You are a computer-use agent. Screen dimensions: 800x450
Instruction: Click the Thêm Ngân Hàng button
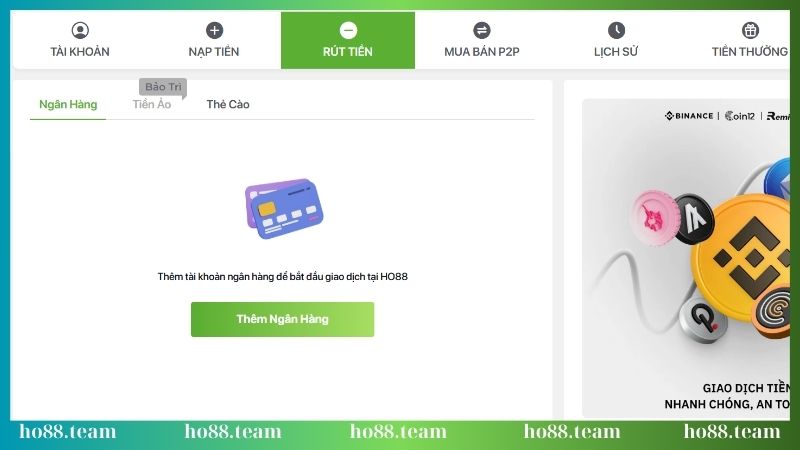coord(282,319)
